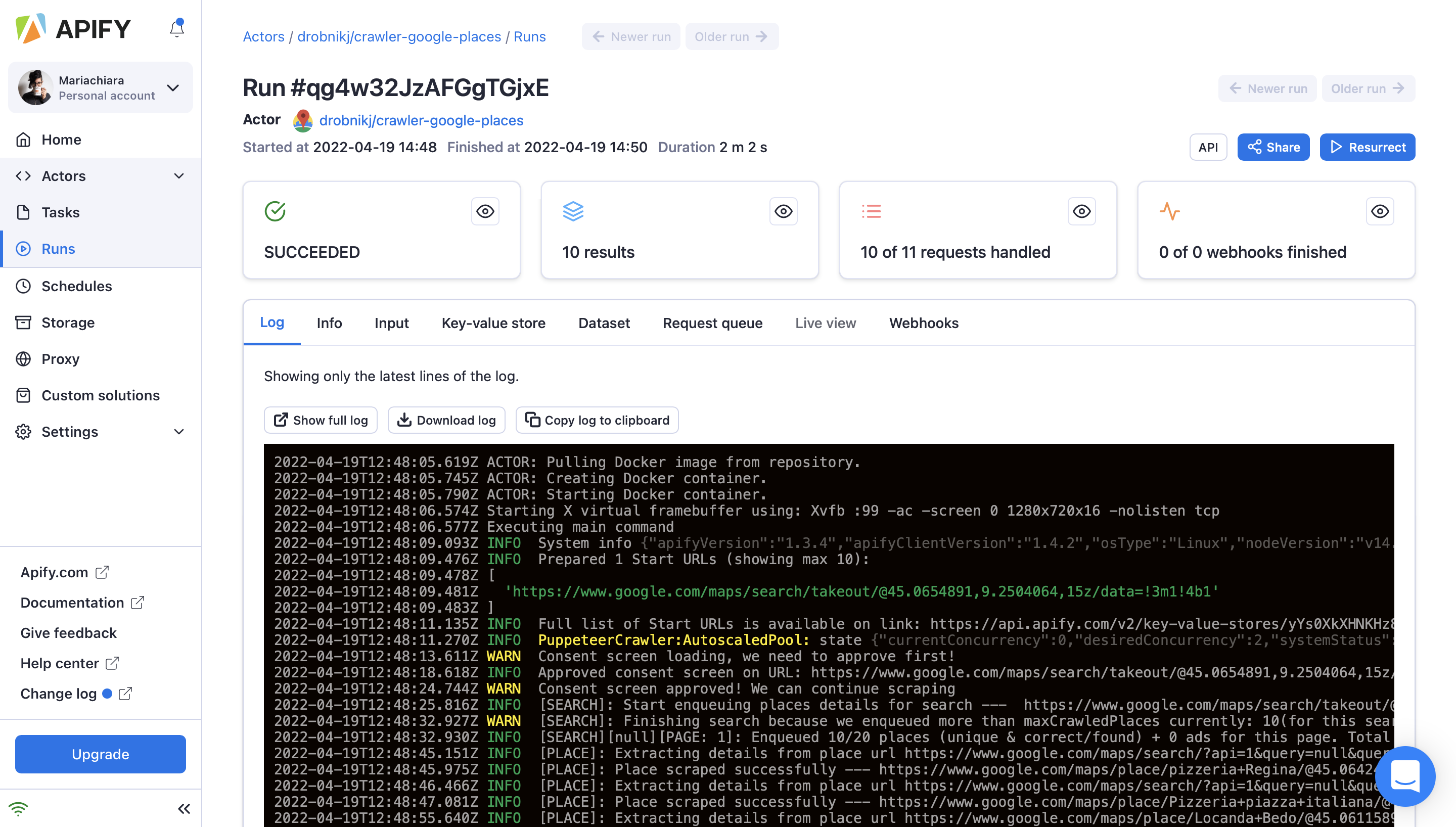Click Download log
This screenshot has width=1456, height=827.
click(x=447, y=420)
